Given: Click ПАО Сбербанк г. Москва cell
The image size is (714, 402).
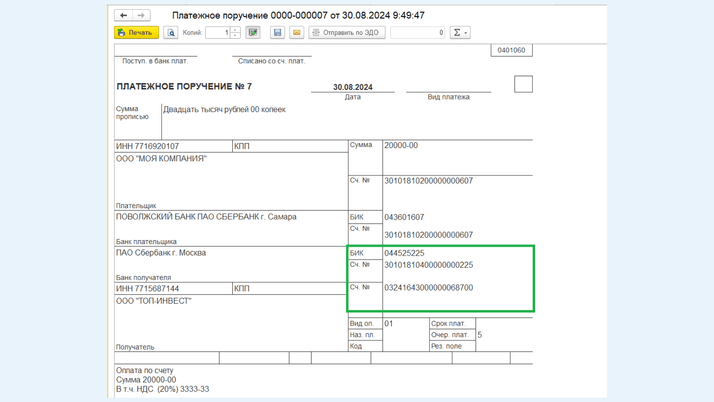Looking at the screenshot, I should (161, 253).
